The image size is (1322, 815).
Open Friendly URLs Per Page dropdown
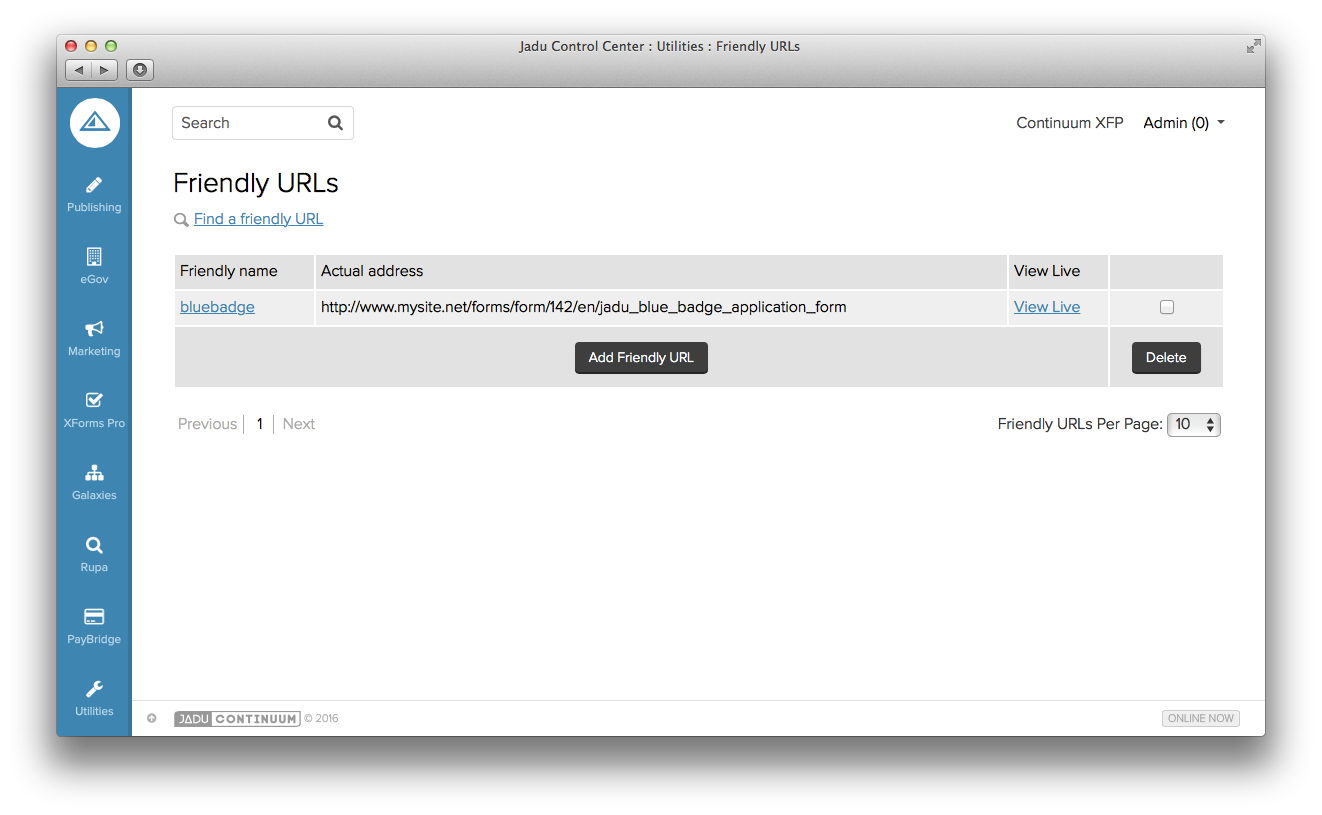point(1194,424)
